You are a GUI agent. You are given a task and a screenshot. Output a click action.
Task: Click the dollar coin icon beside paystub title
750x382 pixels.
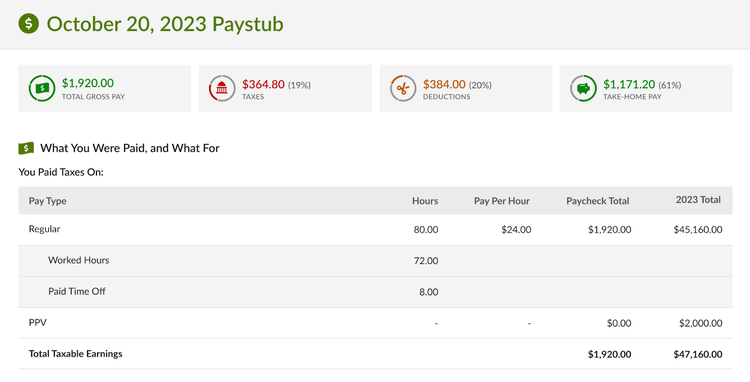pyautogui.click(x=29, y=23)
